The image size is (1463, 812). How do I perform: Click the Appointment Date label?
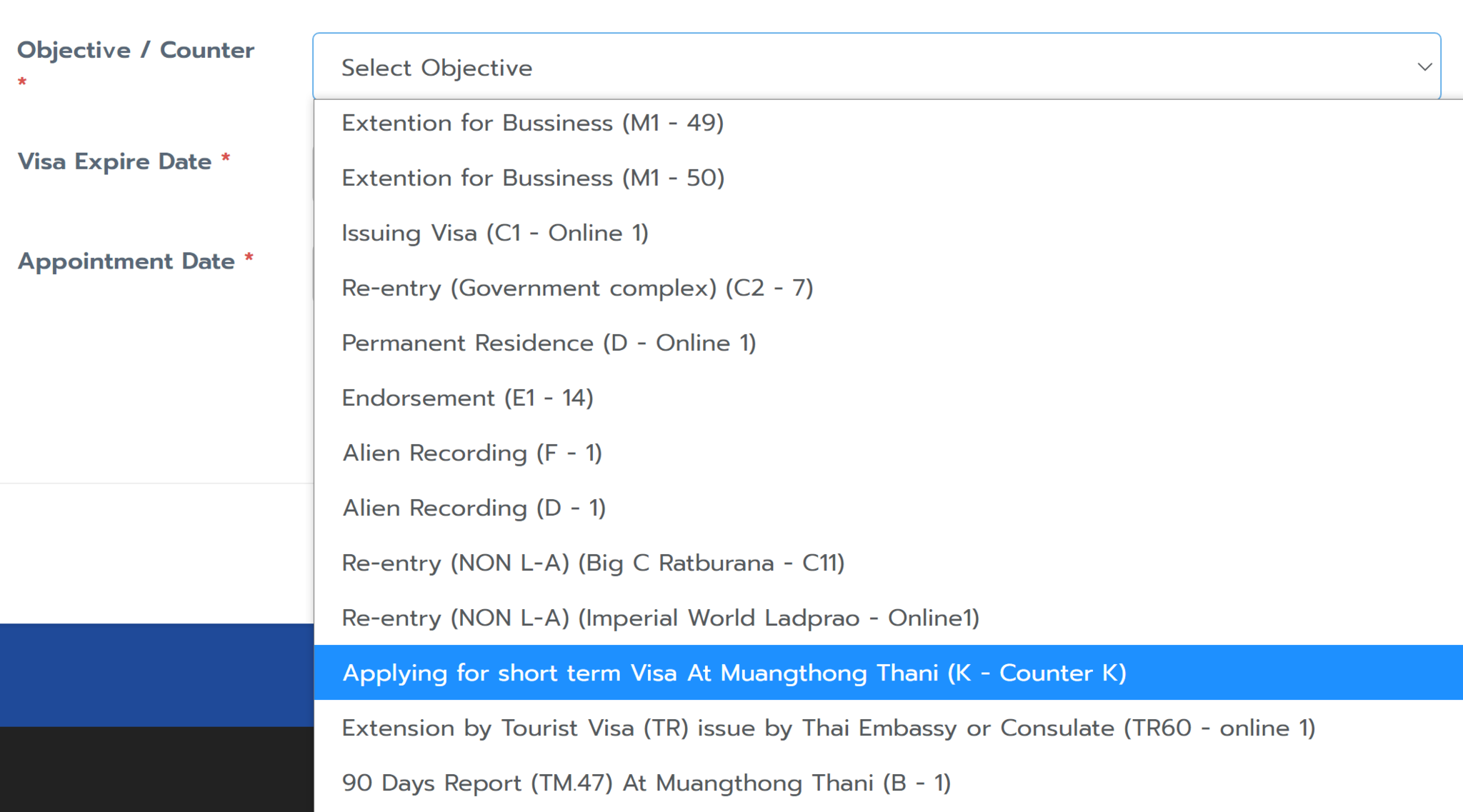coord(126,261)
